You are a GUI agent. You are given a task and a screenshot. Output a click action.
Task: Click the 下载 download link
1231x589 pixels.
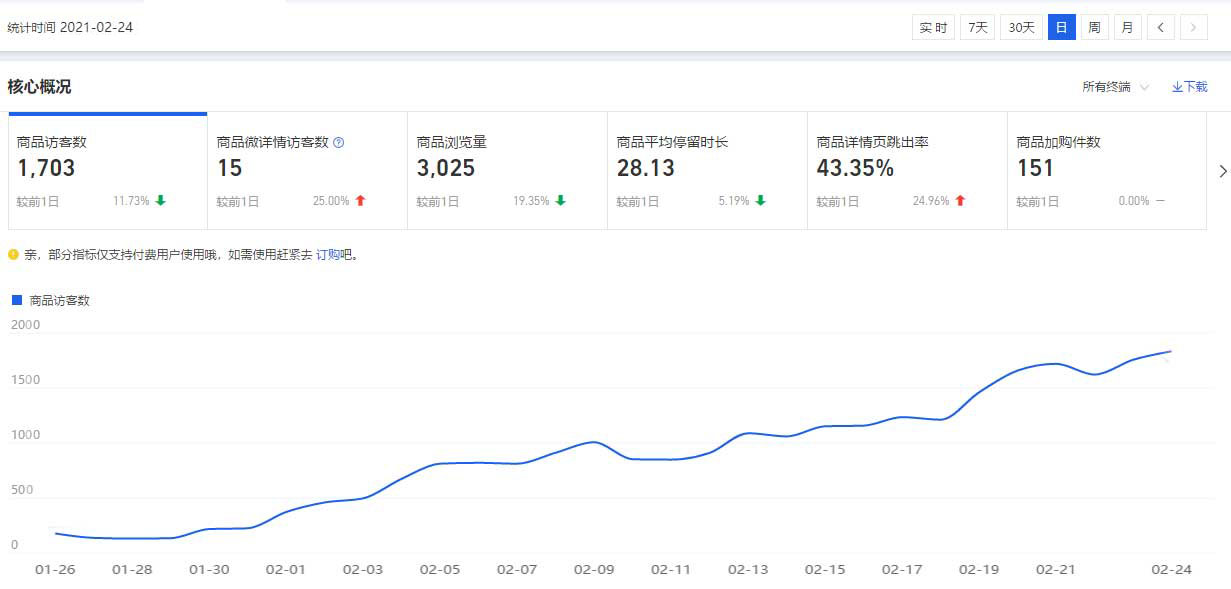[1190, 87]
